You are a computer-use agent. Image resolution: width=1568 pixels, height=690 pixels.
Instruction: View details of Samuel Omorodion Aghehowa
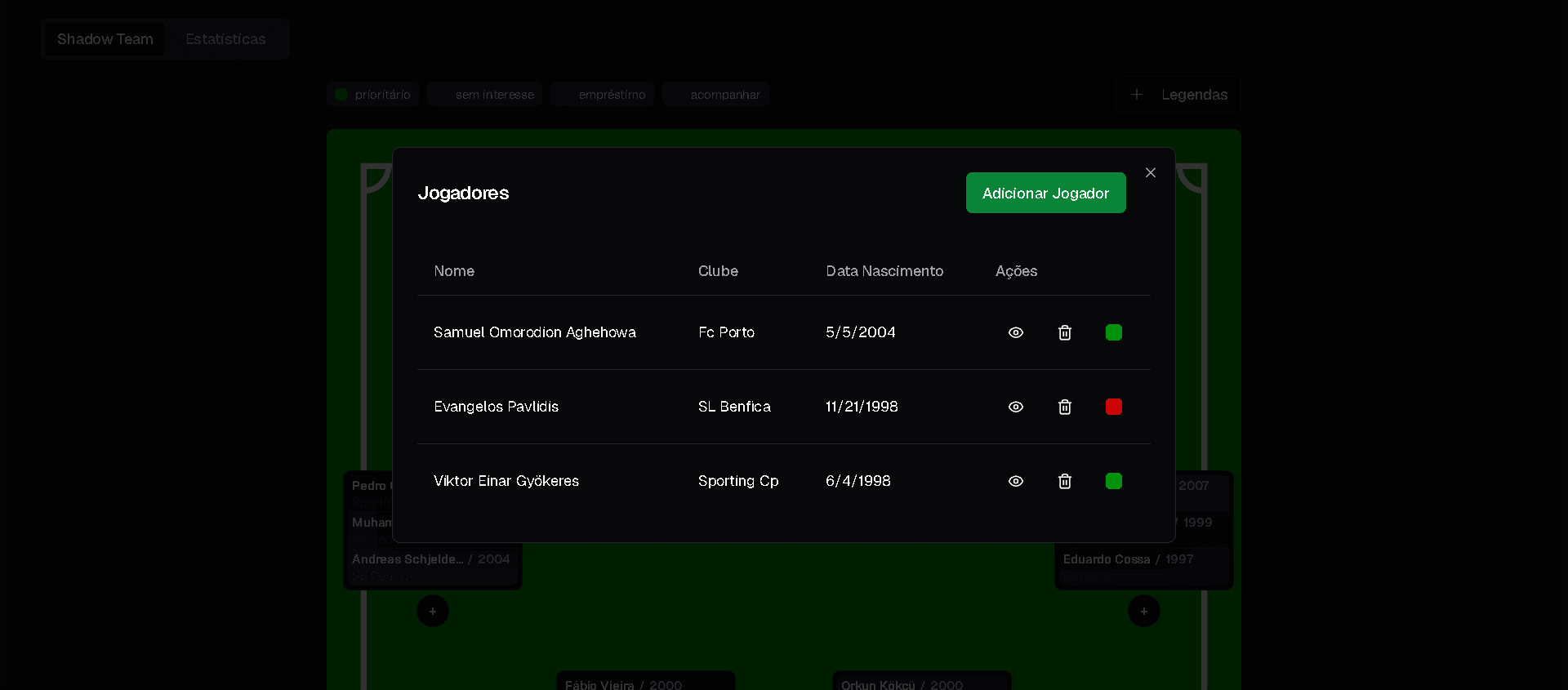tap(1015, 332)
